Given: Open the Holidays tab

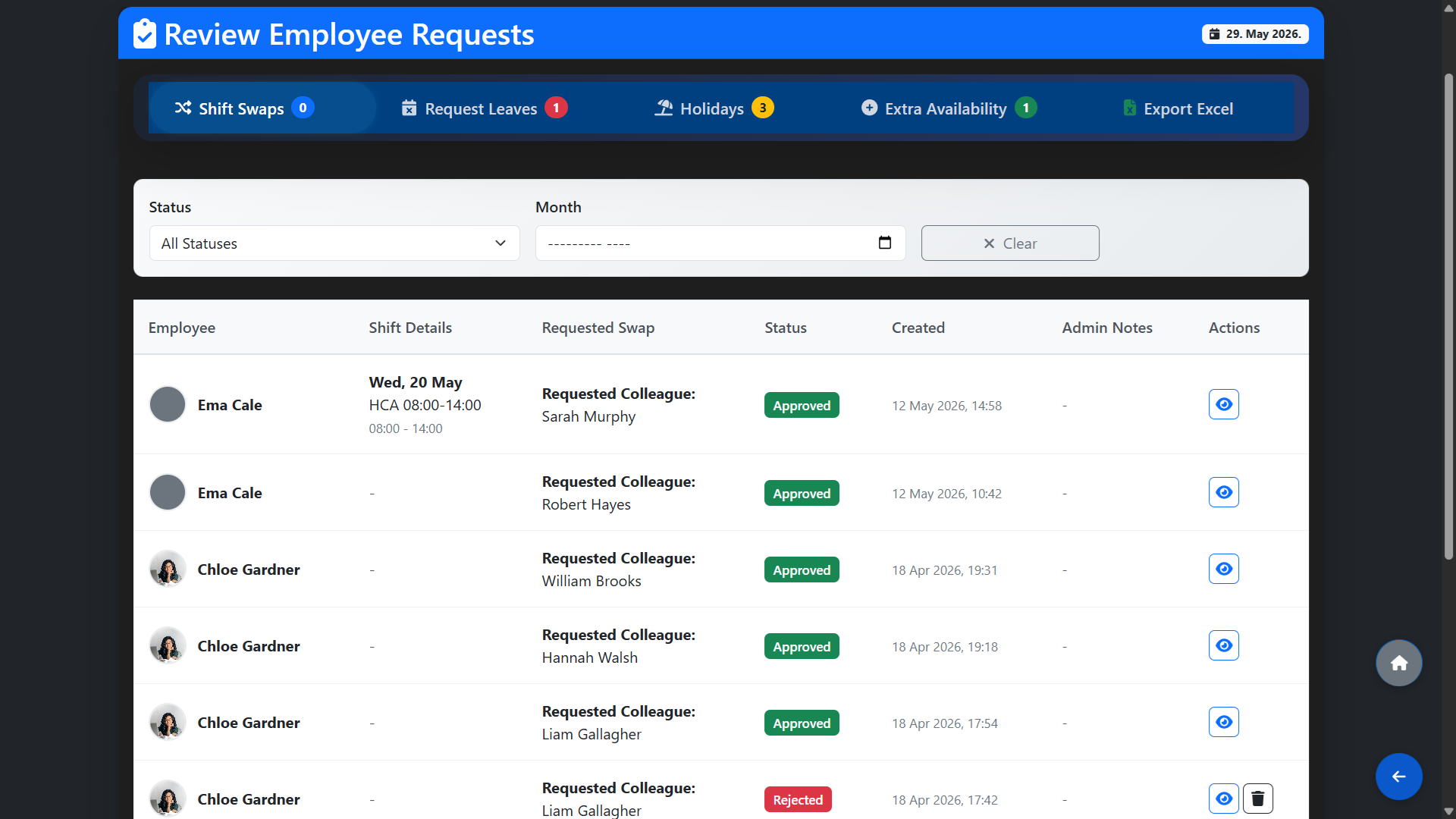Looking at the screenshot, I should tap(714, 108).
